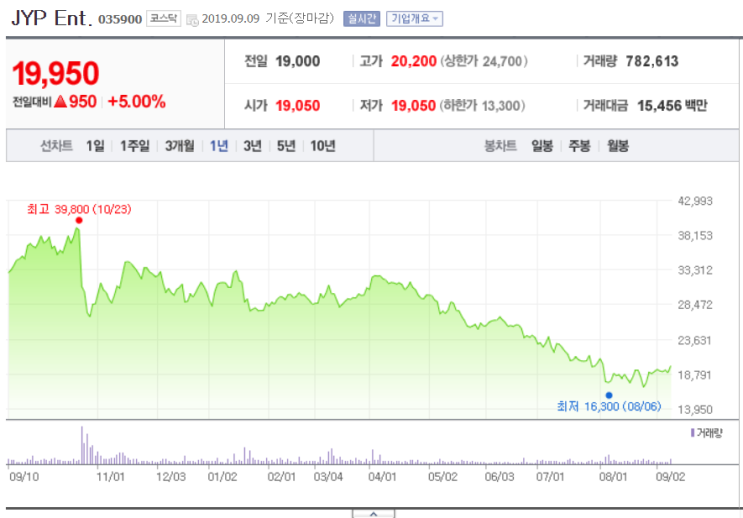Click the 거래대금 value 15,456 백만
The height and width of the screenshot is (518, 743).
tap(672, 105)
